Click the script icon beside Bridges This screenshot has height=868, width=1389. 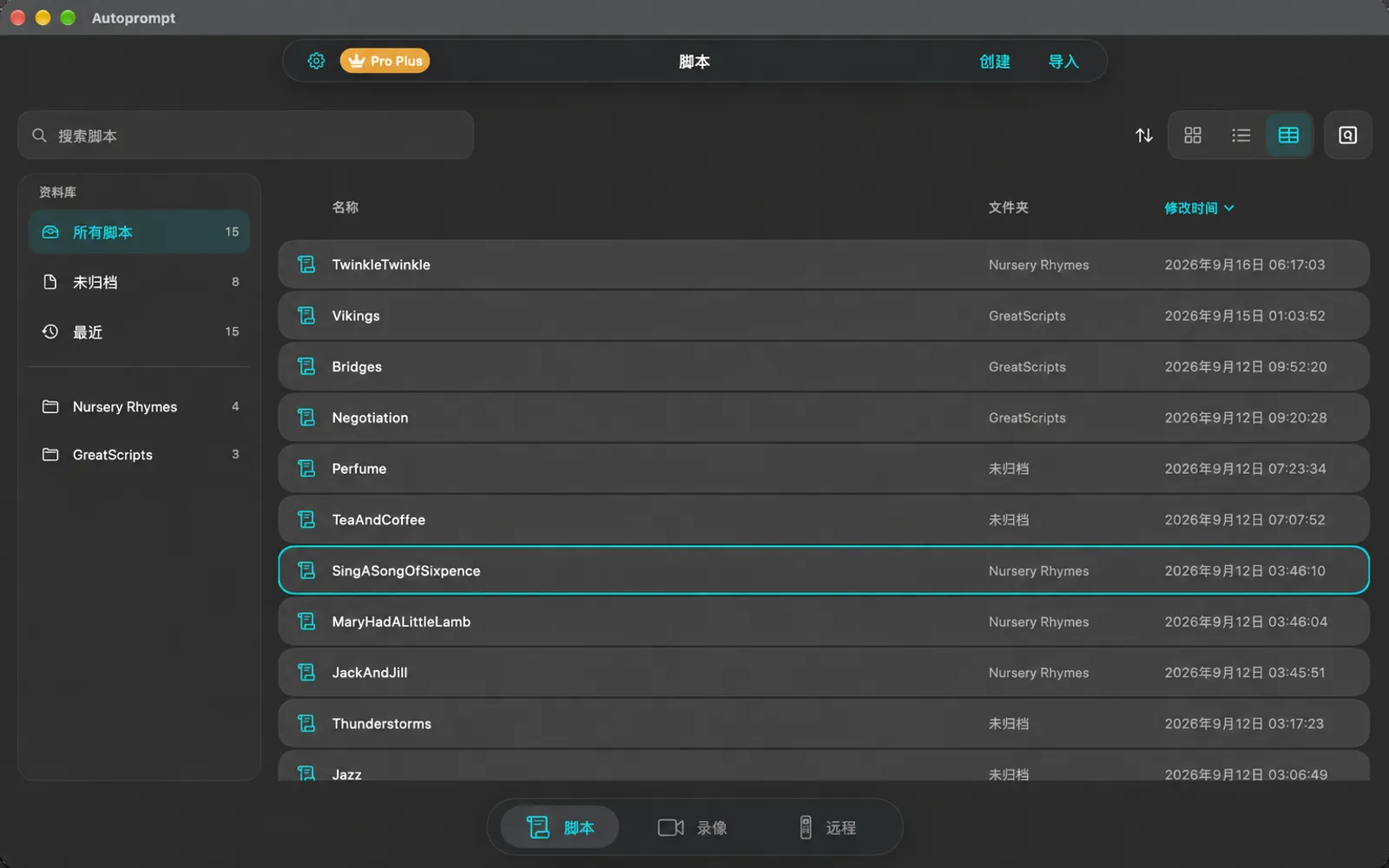click(x=306, y=366)
